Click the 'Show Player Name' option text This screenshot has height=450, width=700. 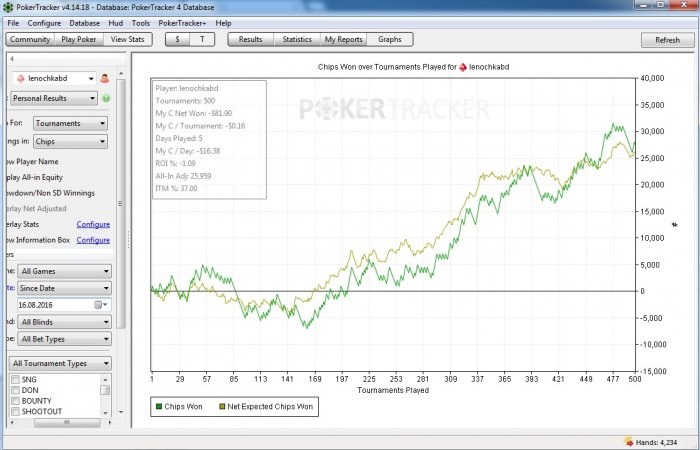[34, 162]
